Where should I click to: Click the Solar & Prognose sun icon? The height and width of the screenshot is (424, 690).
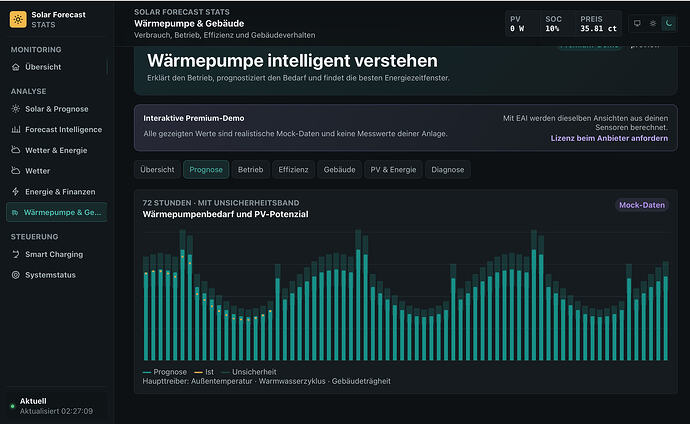(x=16, y=109)
